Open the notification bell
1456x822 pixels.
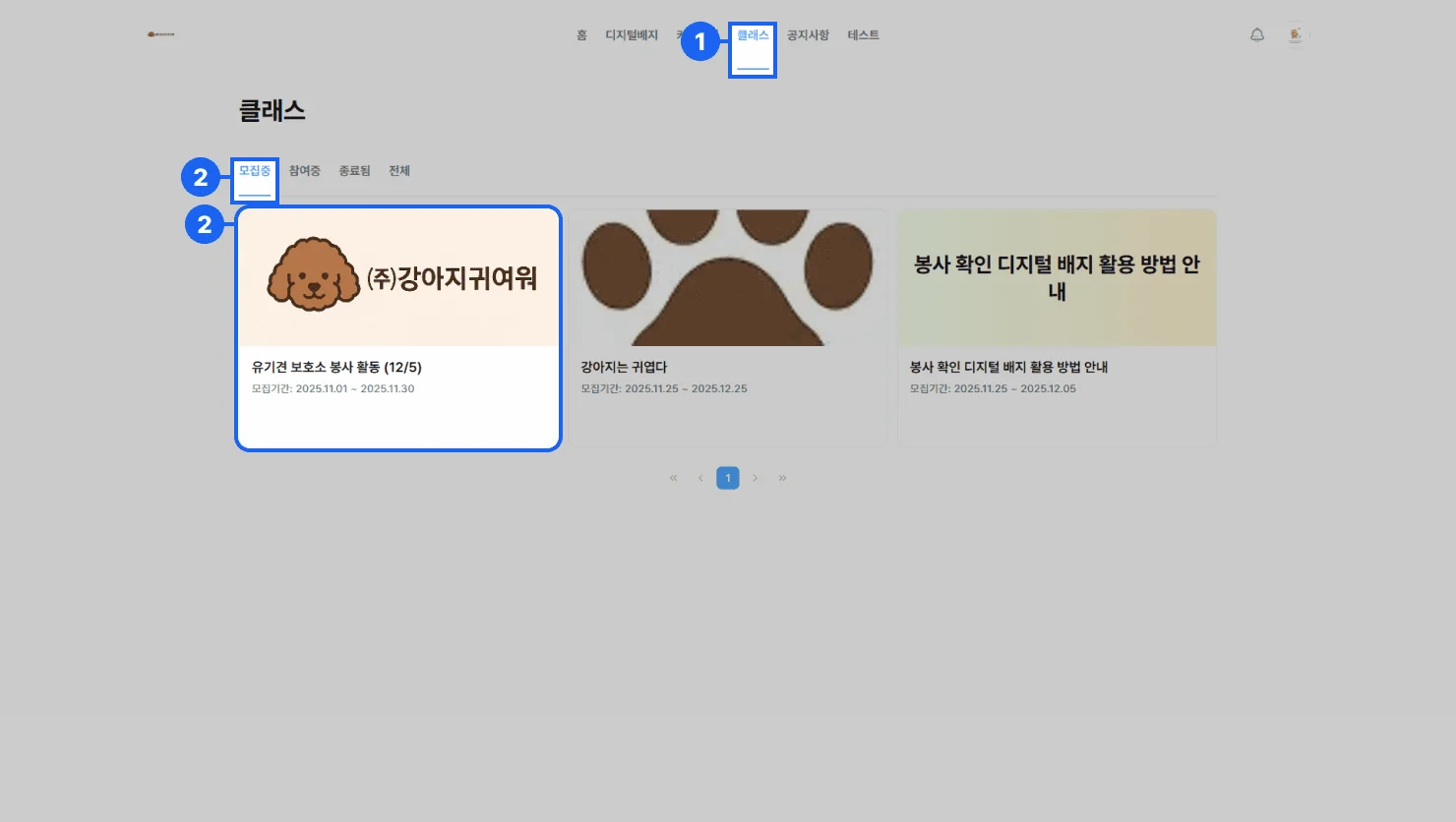[x=1256, y=35]
